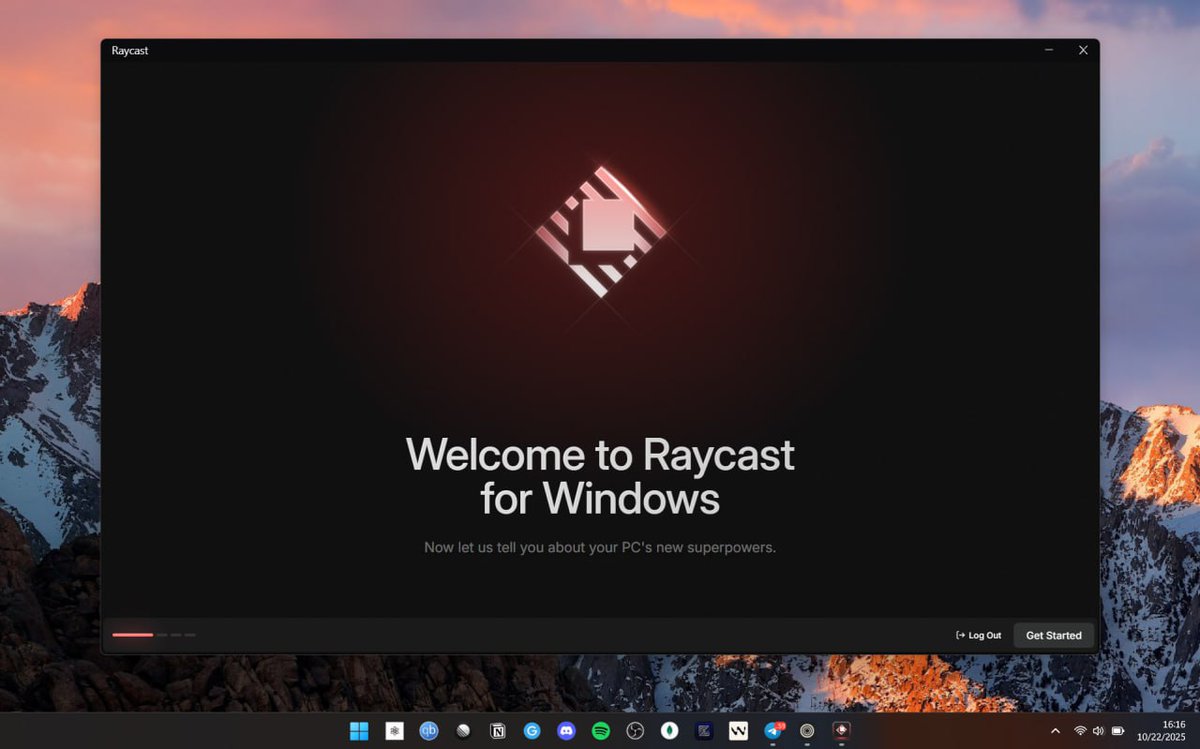Viewport: 1200px width, 749px height.
Task: Open the white W app in taskbar
Action: coord(738,731)
